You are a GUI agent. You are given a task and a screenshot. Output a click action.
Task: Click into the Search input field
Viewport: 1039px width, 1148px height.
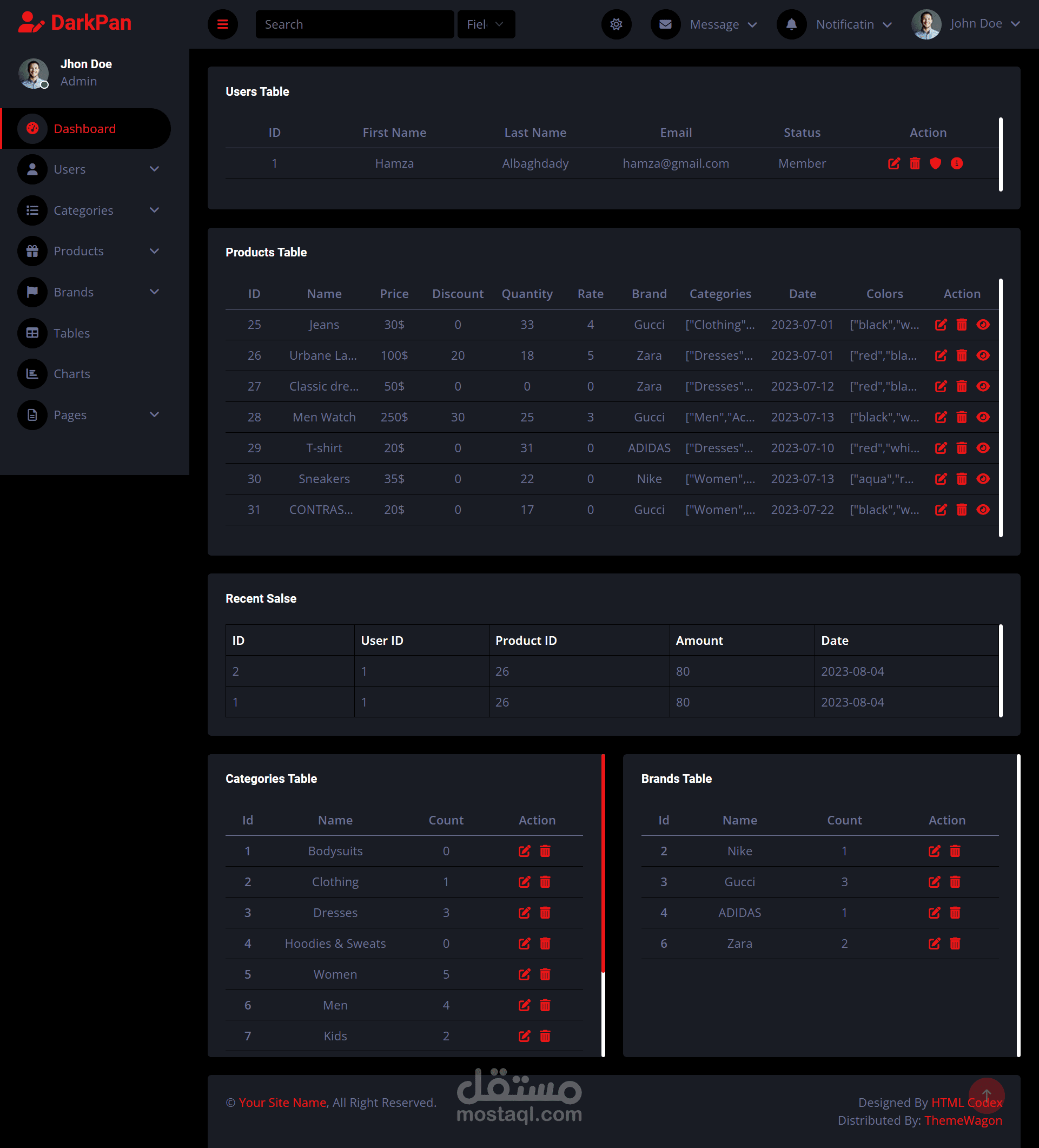354,24
